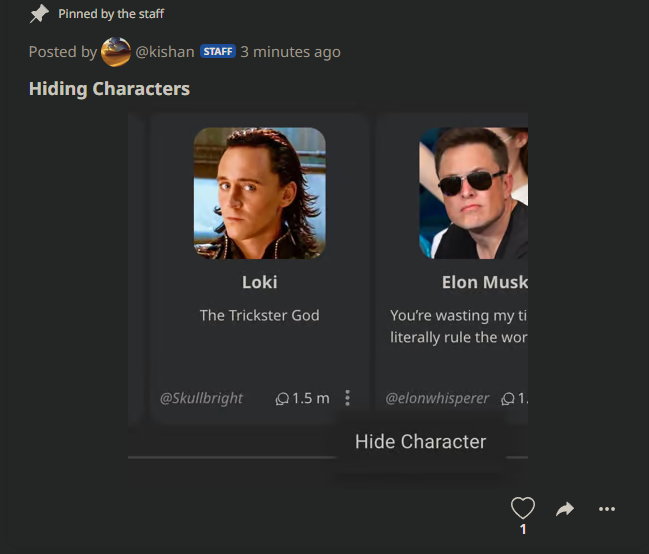The height and width of the screenshot is (554, 649).
Task: Open Loki card's vertical three-dot menu
Action: 347,398
